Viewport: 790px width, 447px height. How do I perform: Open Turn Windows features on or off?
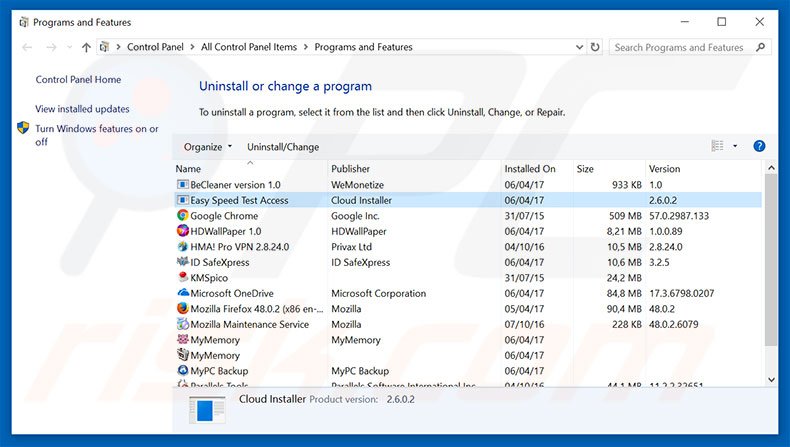[96, 135]
